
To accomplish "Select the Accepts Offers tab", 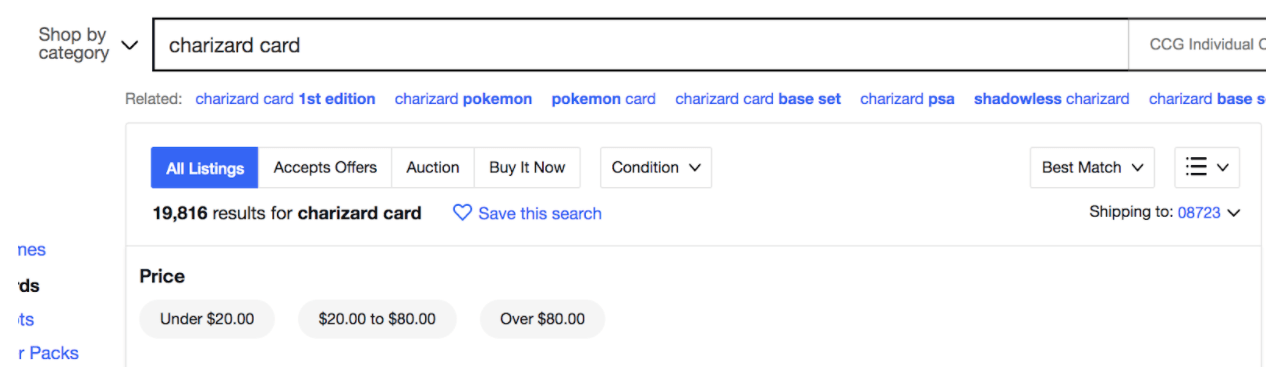I will tap(325, 168).
